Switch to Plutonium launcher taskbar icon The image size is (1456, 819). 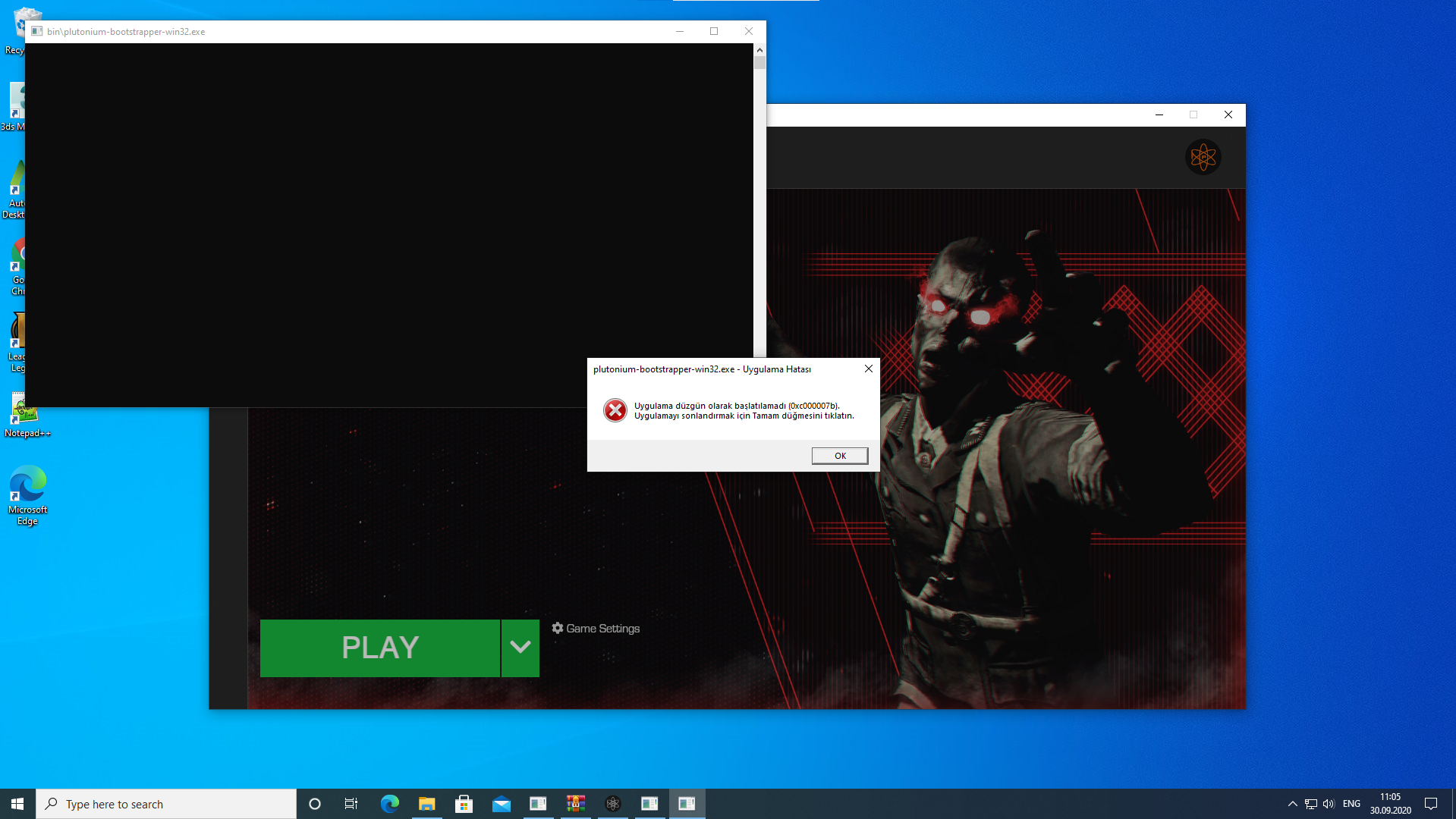point(613,804)
